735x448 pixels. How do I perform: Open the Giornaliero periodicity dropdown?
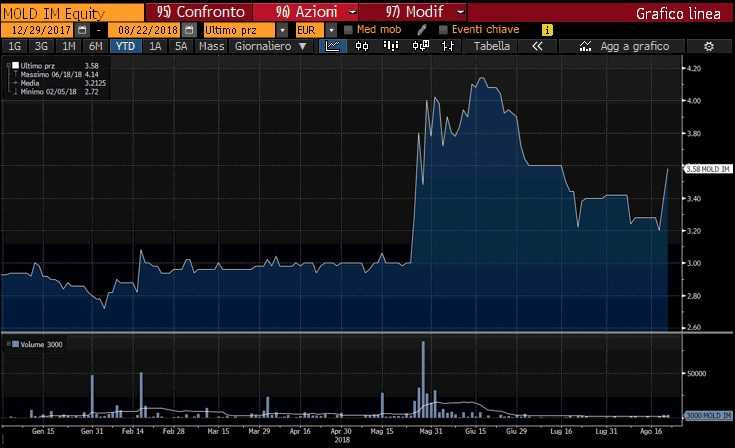(x=270, y=46)
